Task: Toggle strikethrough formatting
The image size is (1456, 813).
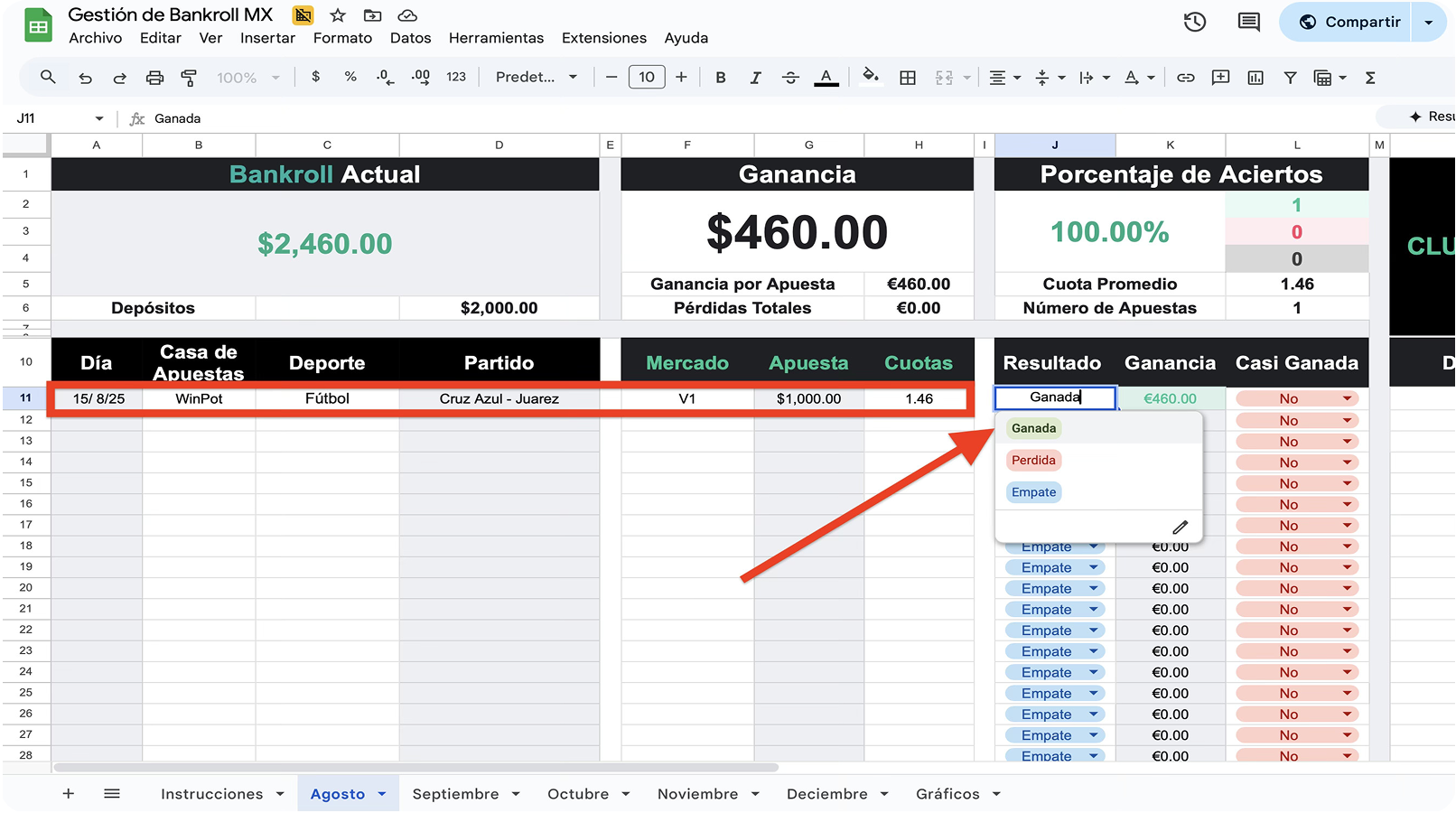Action: (790, 78)
